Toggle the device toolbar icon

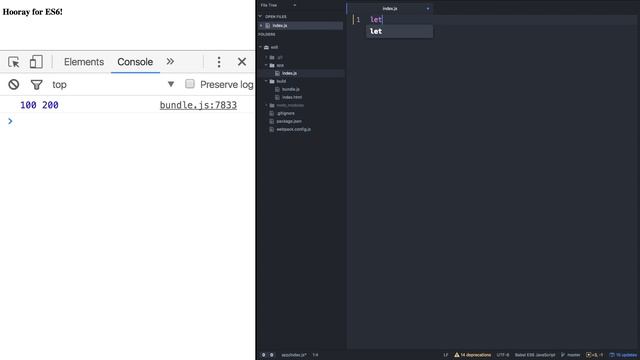(36, 62)
